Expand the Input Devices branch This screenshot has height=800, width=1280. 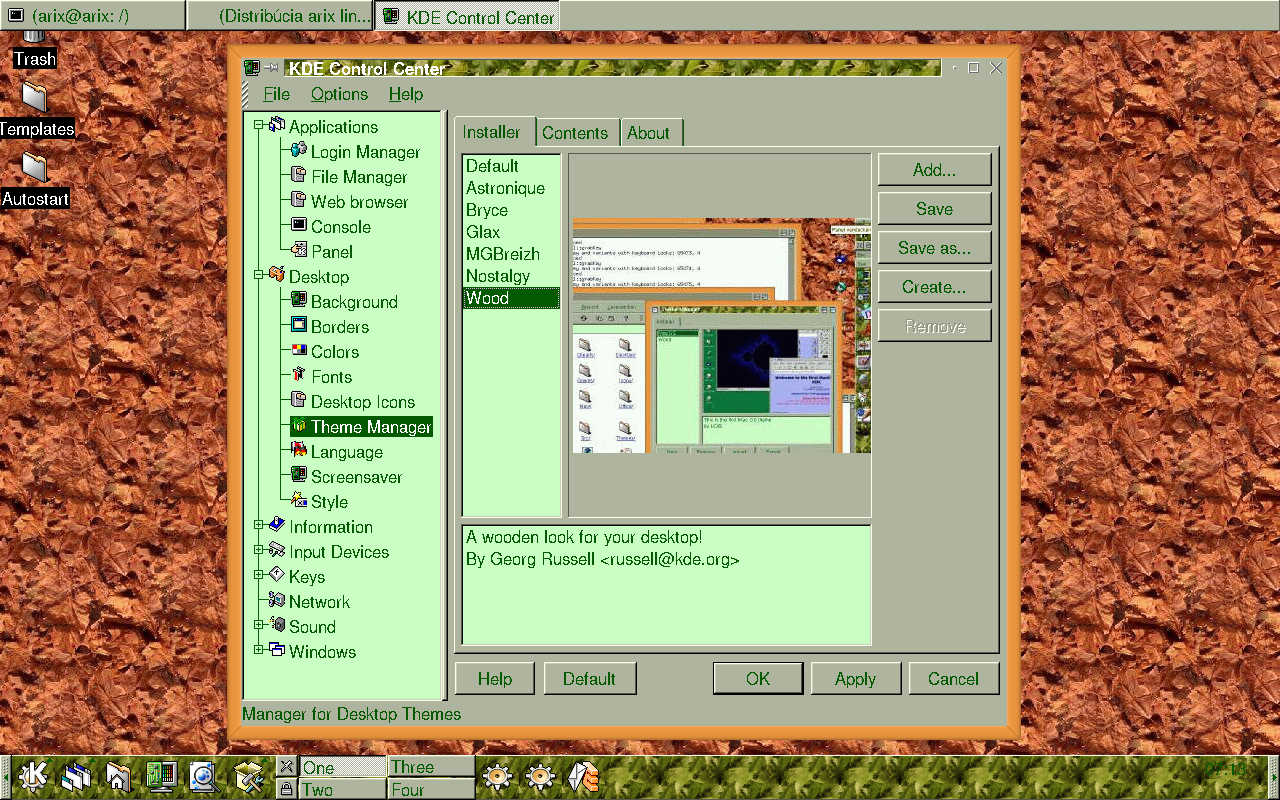258,550
